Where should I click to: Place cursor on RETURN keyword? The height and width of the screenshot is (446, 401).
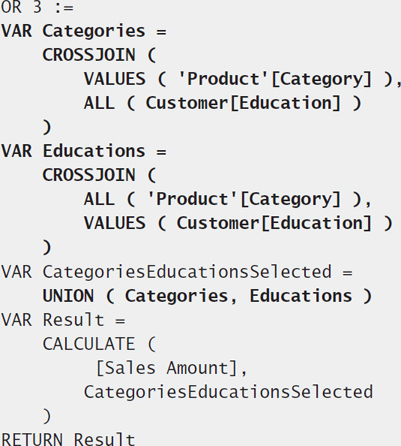point(32,438)
